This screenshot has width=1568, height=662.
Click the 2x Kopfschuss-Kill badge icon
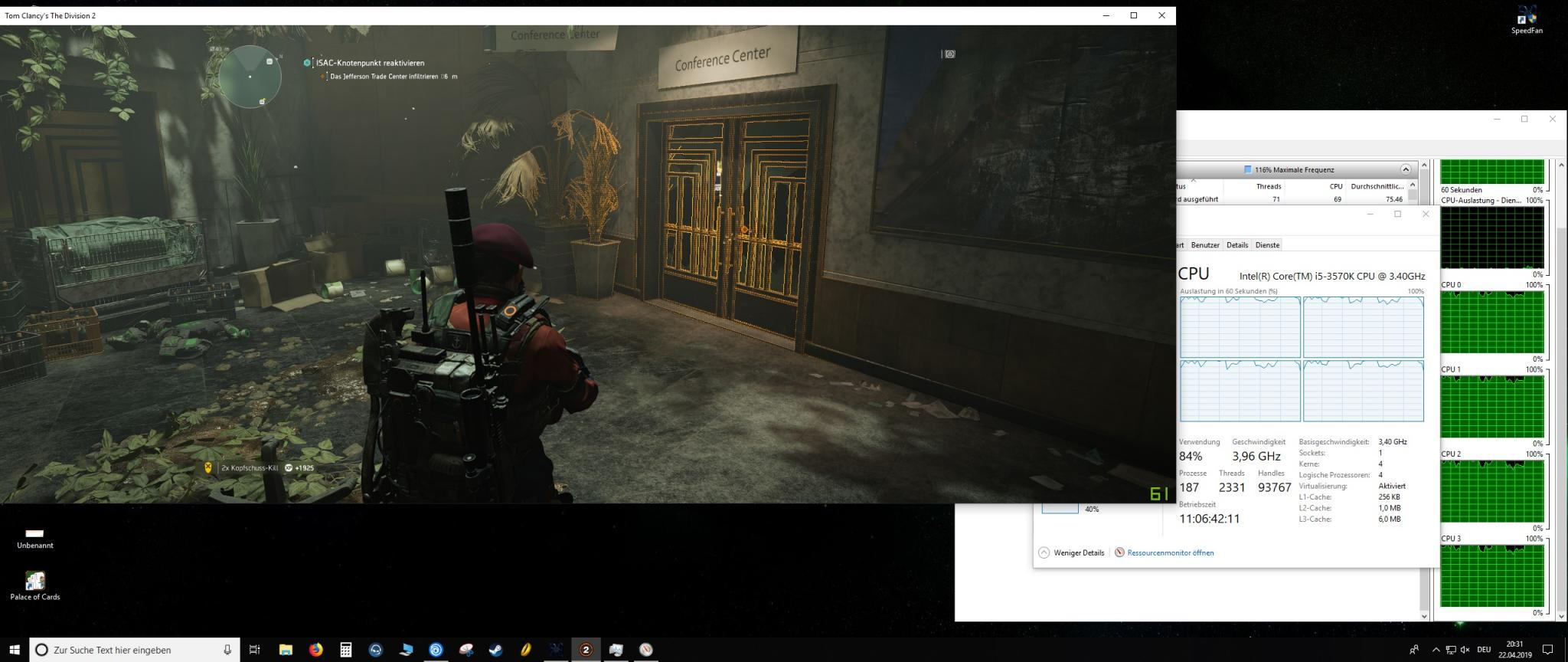click(x=207, y=467)
